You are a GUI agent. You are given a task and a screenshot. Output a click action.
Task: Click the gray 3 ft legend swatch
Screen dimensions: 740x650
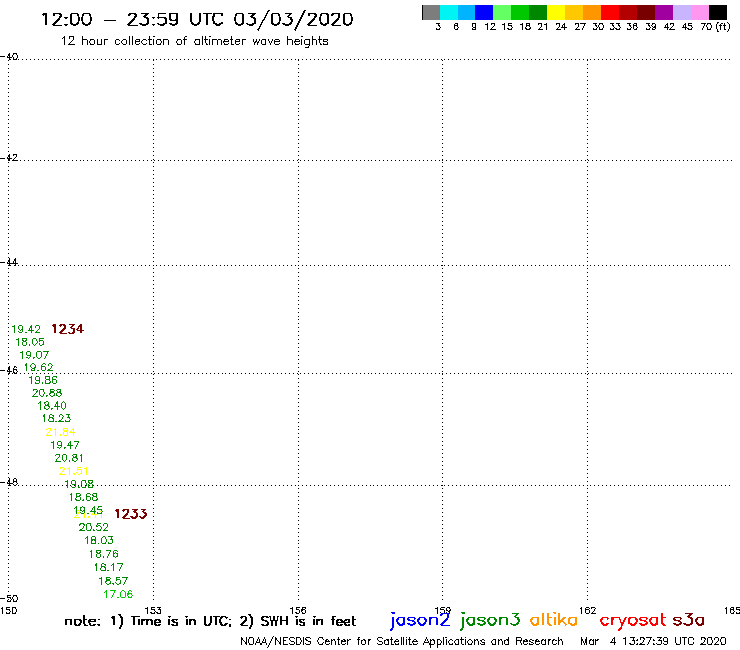pos(431,12)
